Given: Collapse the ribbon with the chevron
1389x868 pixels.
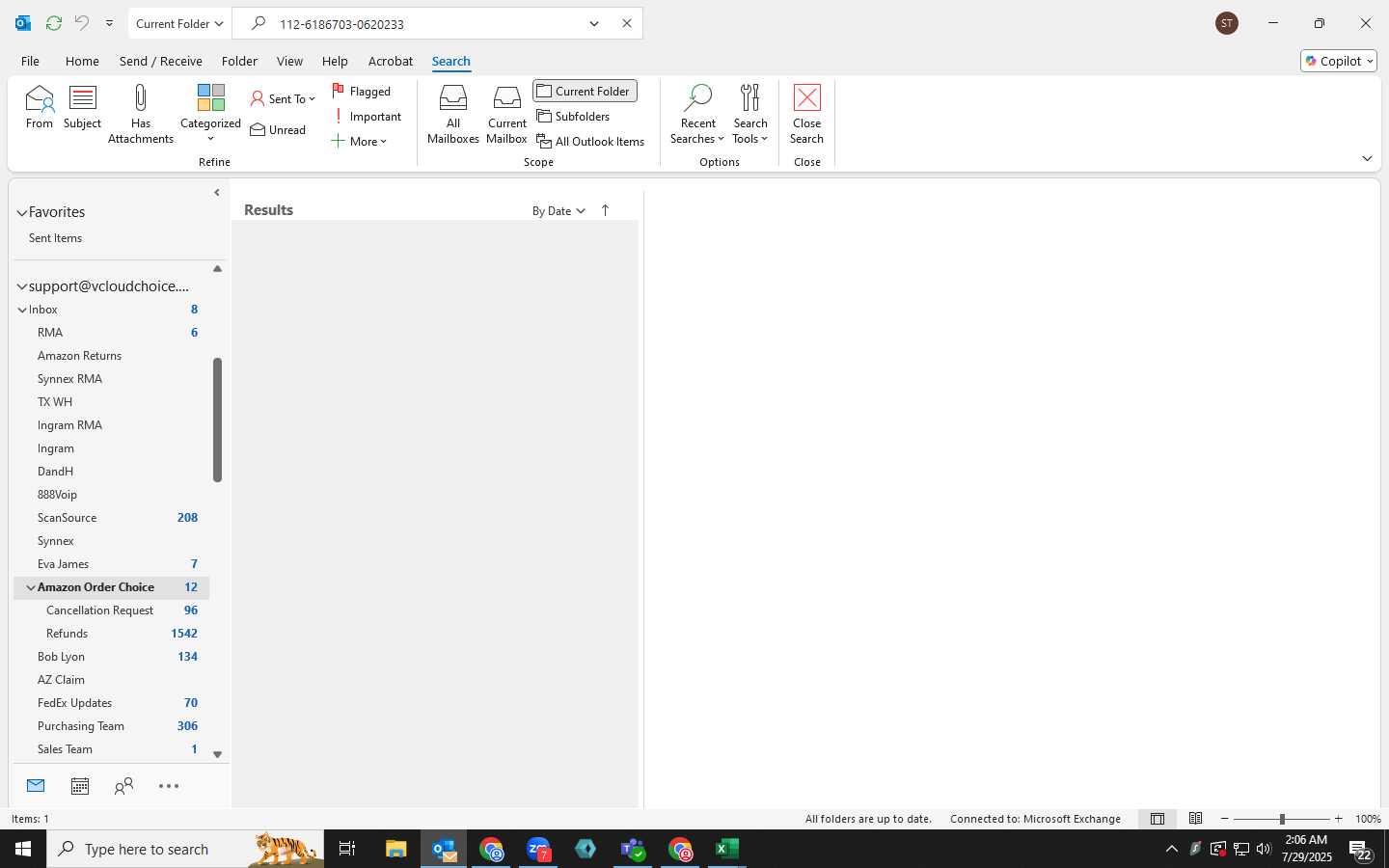Looking at the screenshot, I should pos(1367,158).
